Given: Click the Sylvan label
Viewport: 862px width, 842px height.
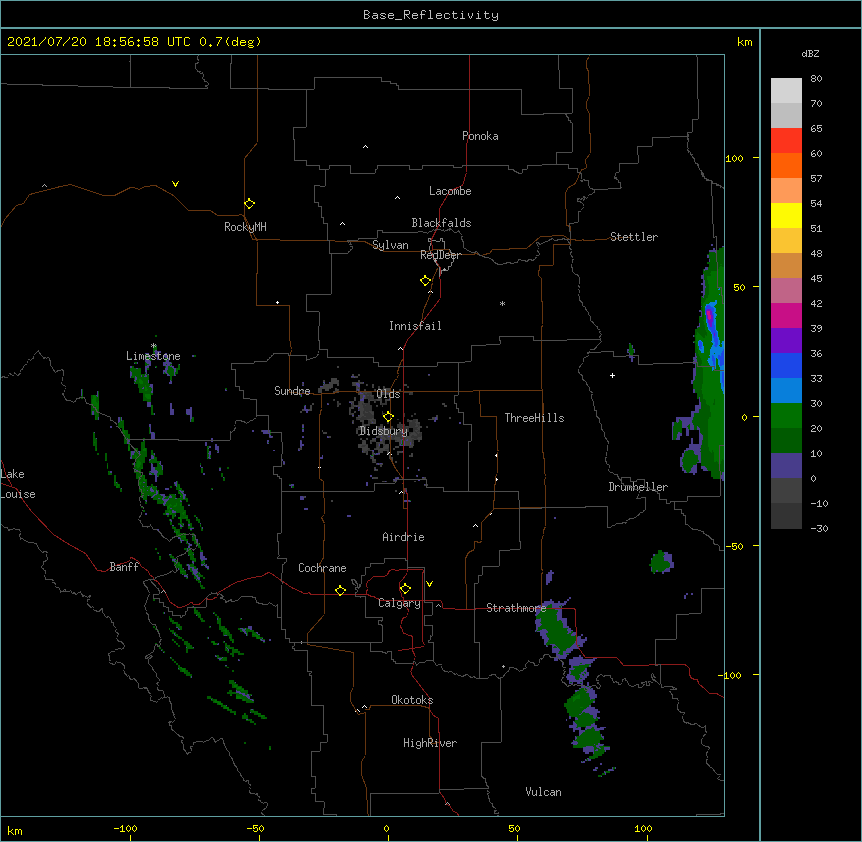Looking at the screenshot, I should (390, 245).
